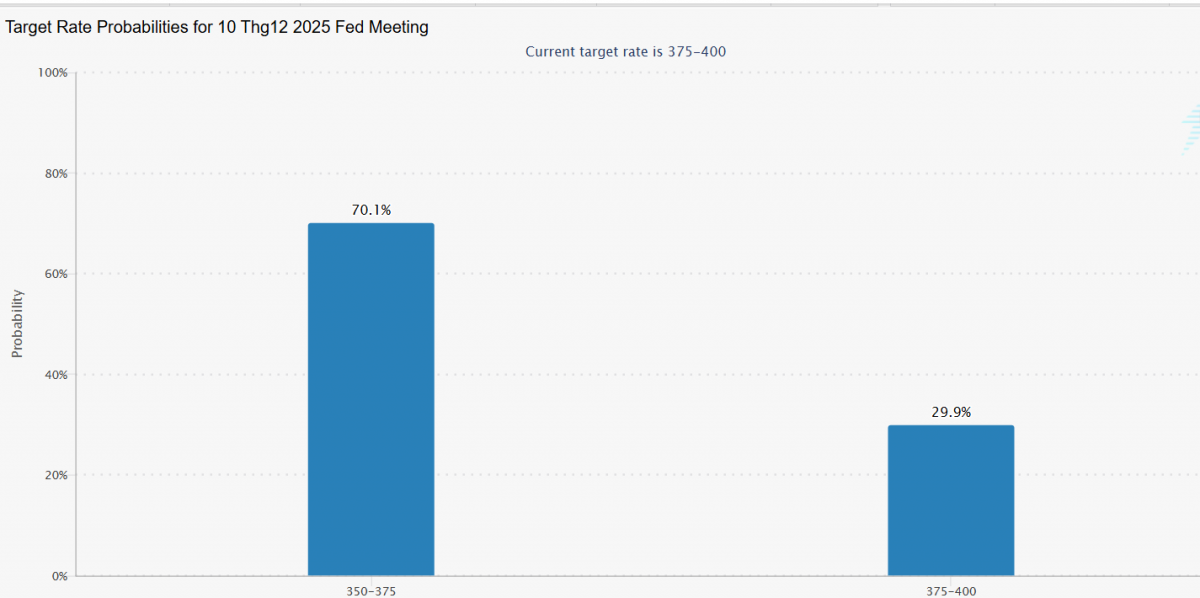Click the x-axis baseline between the bars
This screenshot has height=598, width=1200.
[660, 576]
